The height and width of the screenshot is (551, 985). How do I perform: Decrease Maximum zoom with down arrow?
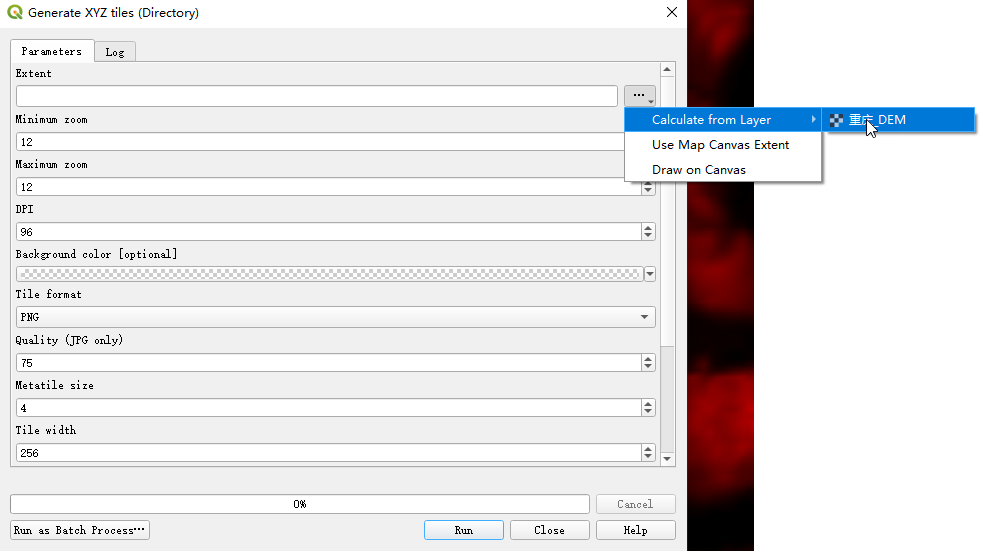[x=648, y=191]
